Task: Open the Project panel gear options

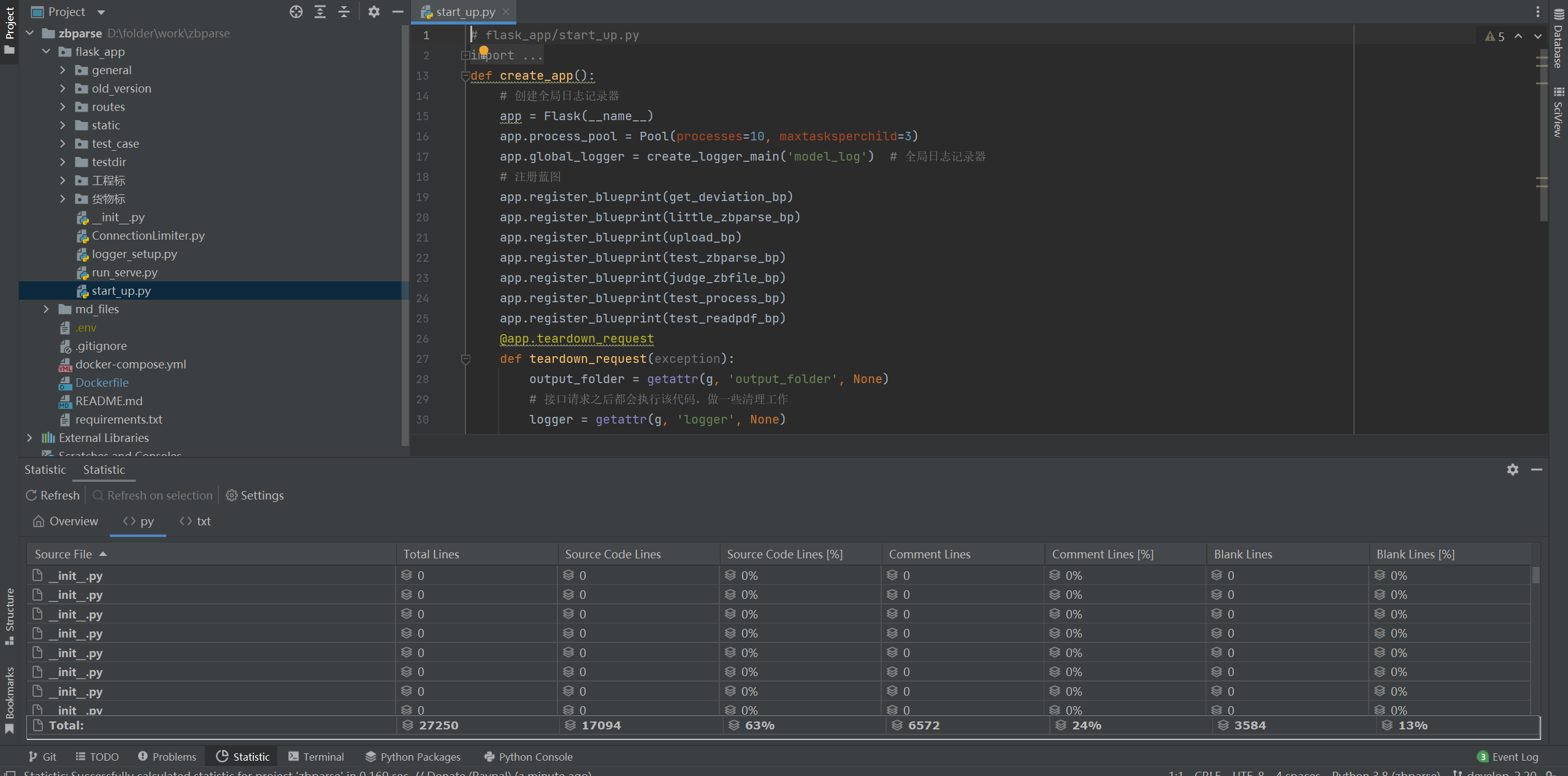Action: click(x=373, y=12)
